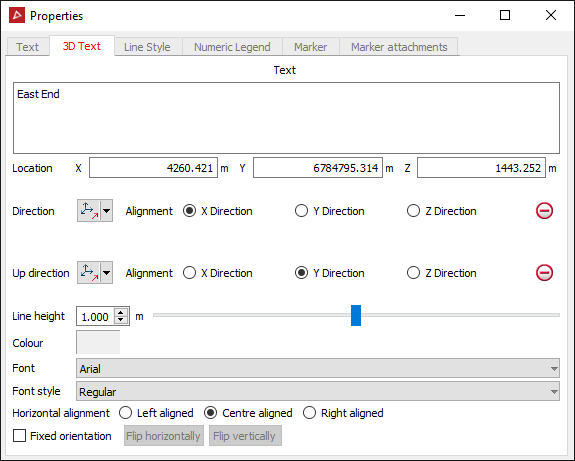Click the red remove icon in Up direction row
This screenshot has width=575, height=461.
(544, 273)
